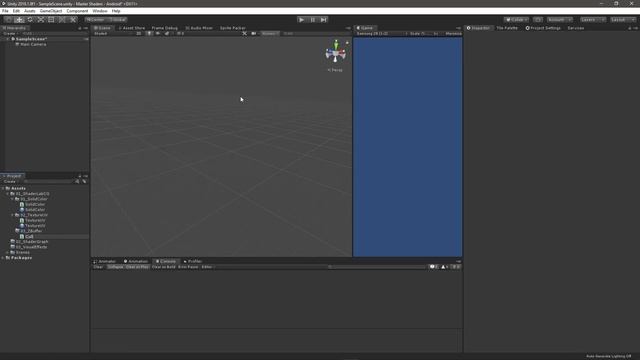The height and width of the screenshot is (360, 640).
Task: Open the GameObject menu
Action: click(x=51, y=11)
